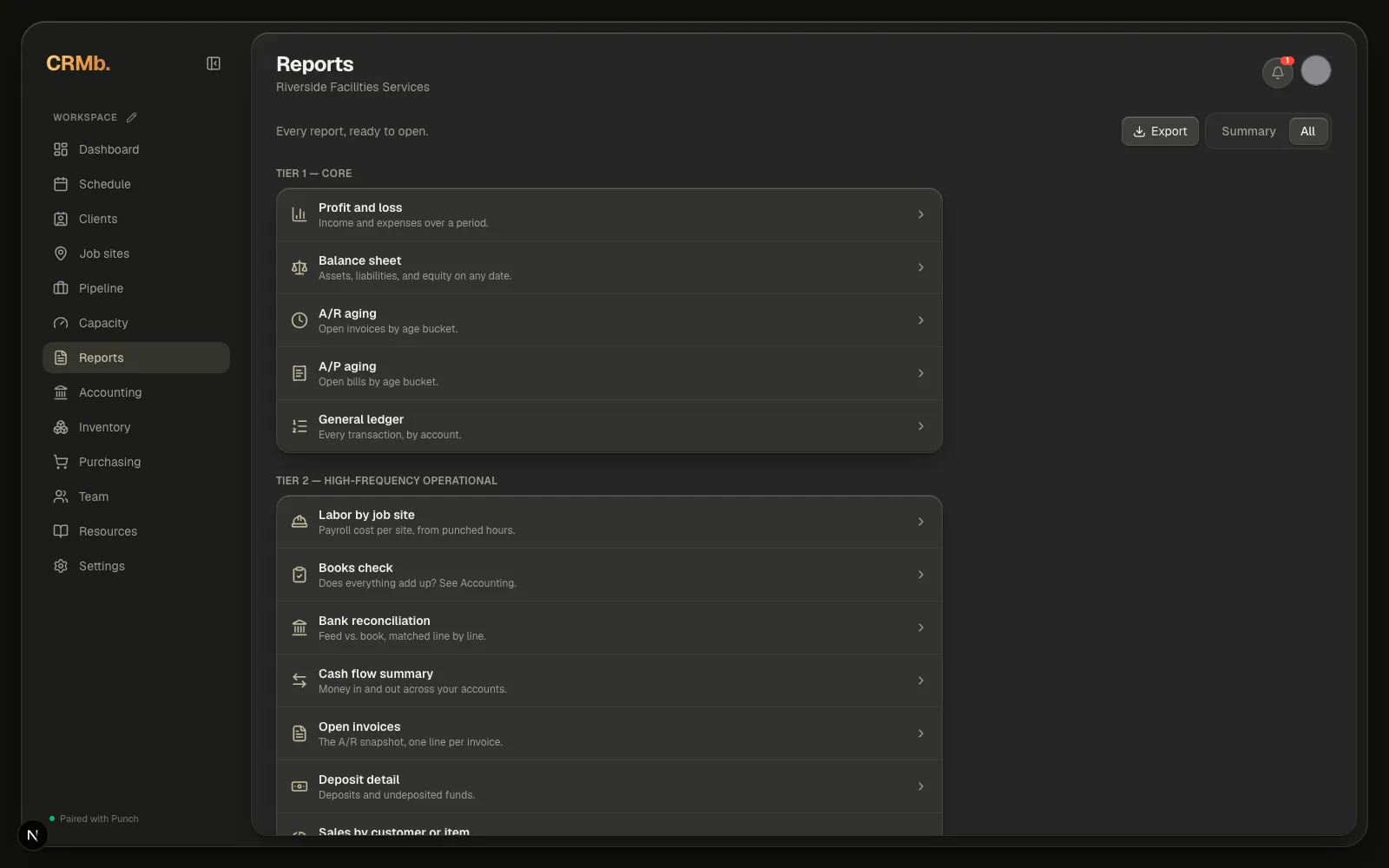Viewport: 1389px width, 868px height.
Task: Open Reports in the sidebar
Action: point(136,358)
